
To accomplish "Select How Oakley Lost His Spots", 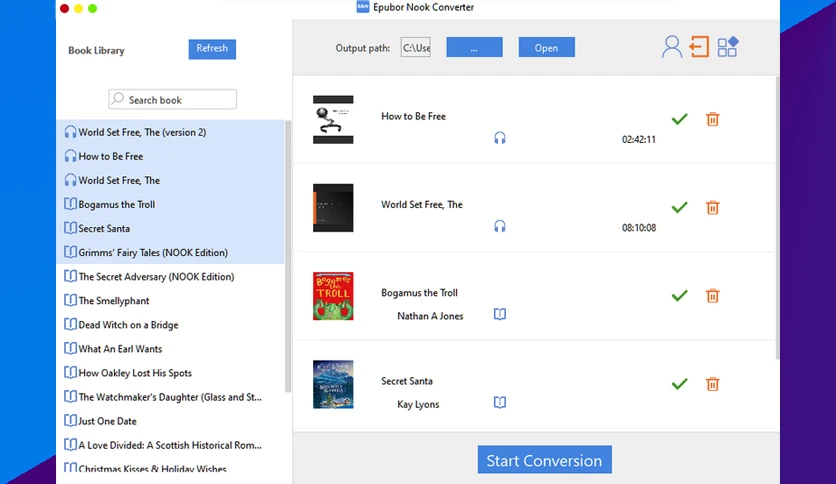I will point(170,373).
